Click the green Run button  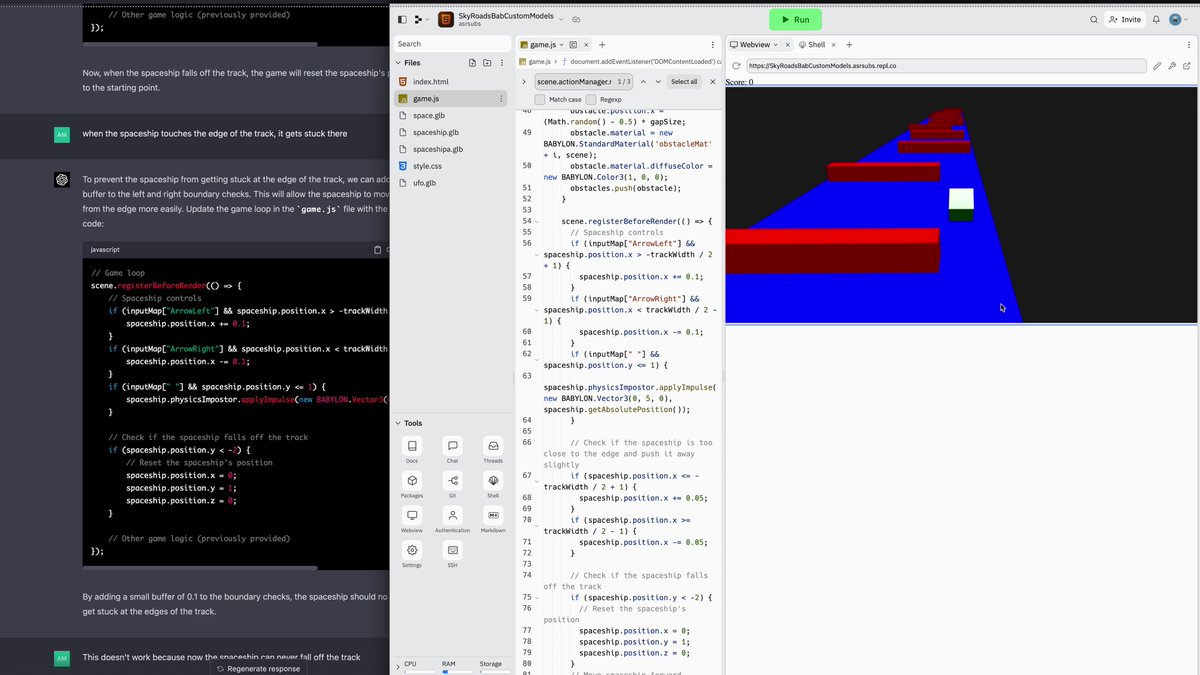coord(795,19)
